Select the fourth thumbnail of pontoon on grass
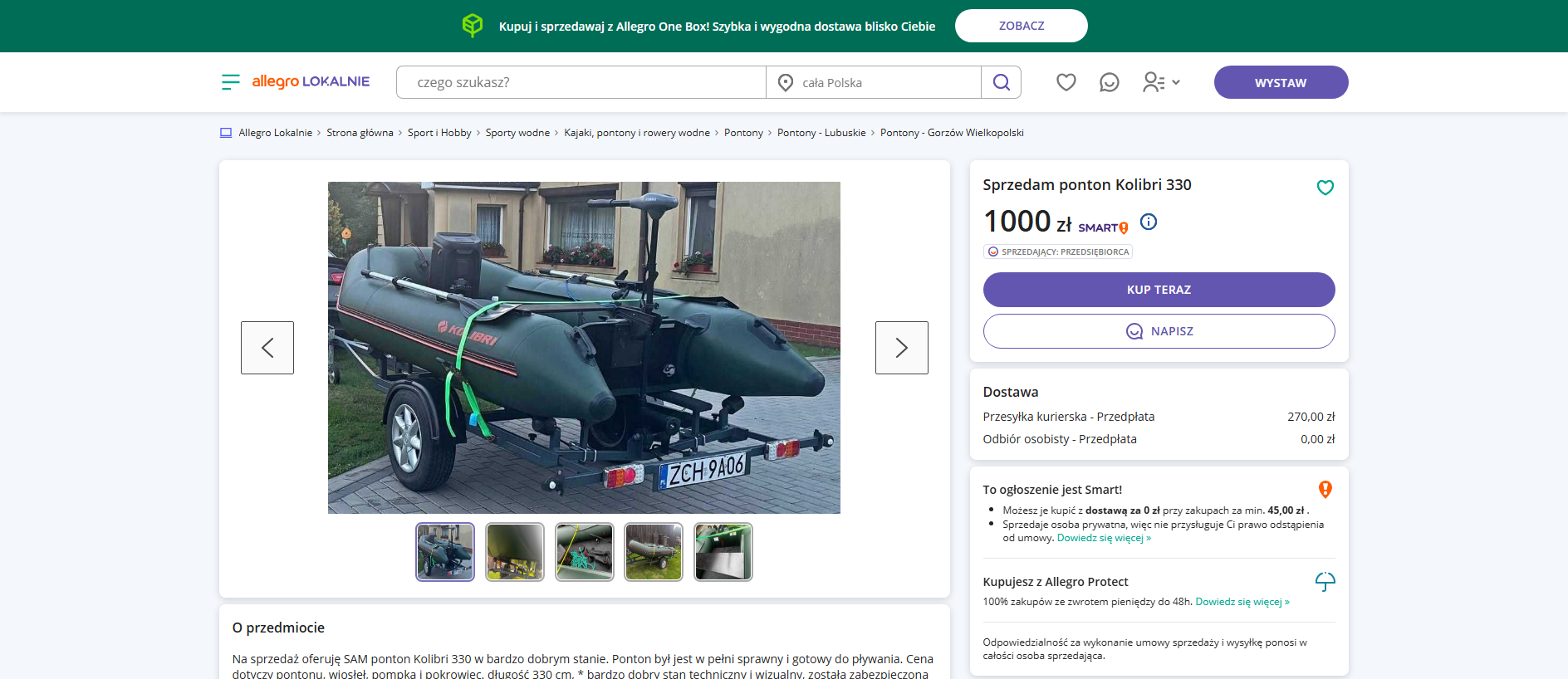 (x=654, y=552)
